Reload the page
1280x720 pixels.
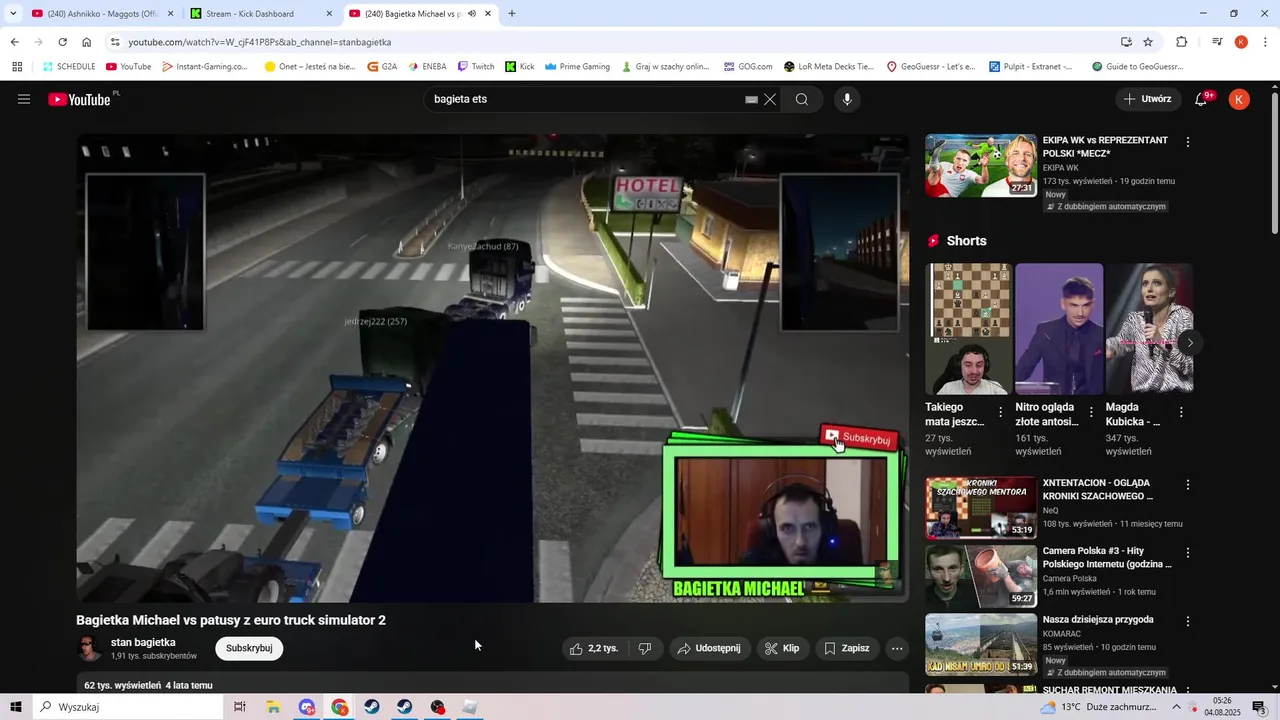pos(62,42)
